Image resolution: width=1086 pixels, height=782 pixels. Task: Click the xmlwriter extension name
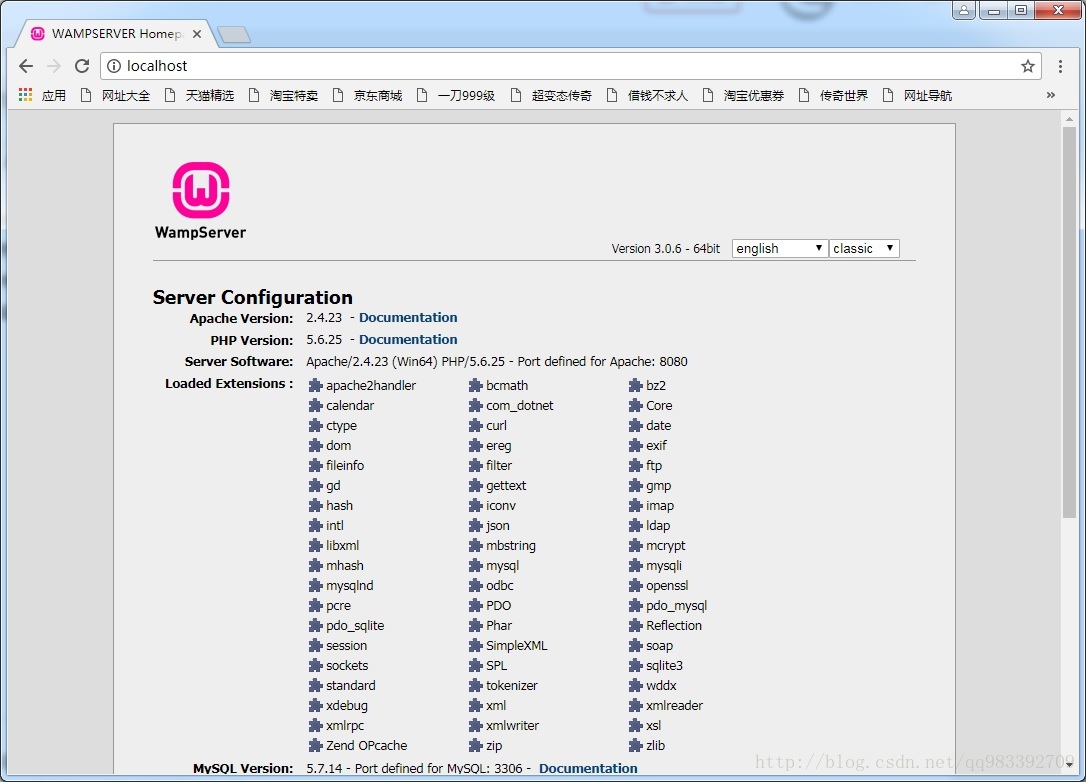tap(513, 725)
